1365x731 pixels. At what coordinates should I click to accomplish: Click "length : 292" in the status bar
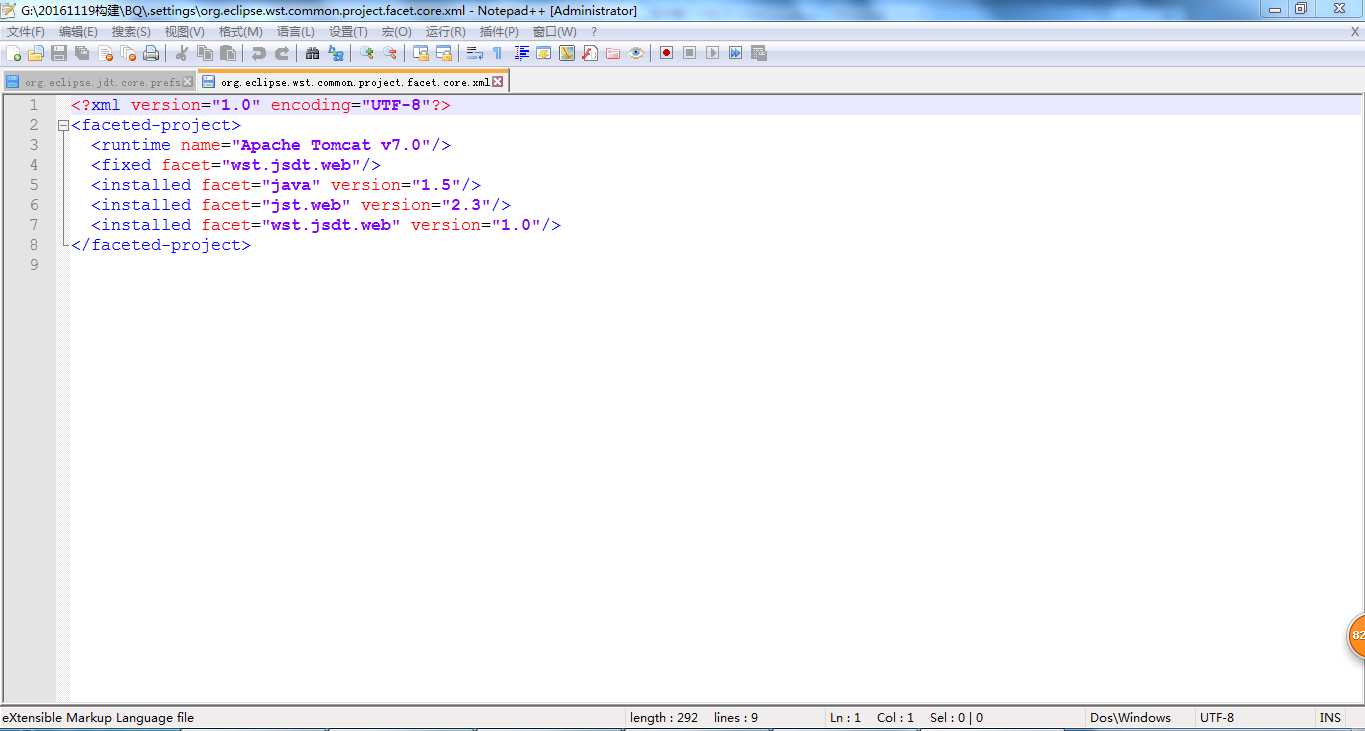click(664, 718)
